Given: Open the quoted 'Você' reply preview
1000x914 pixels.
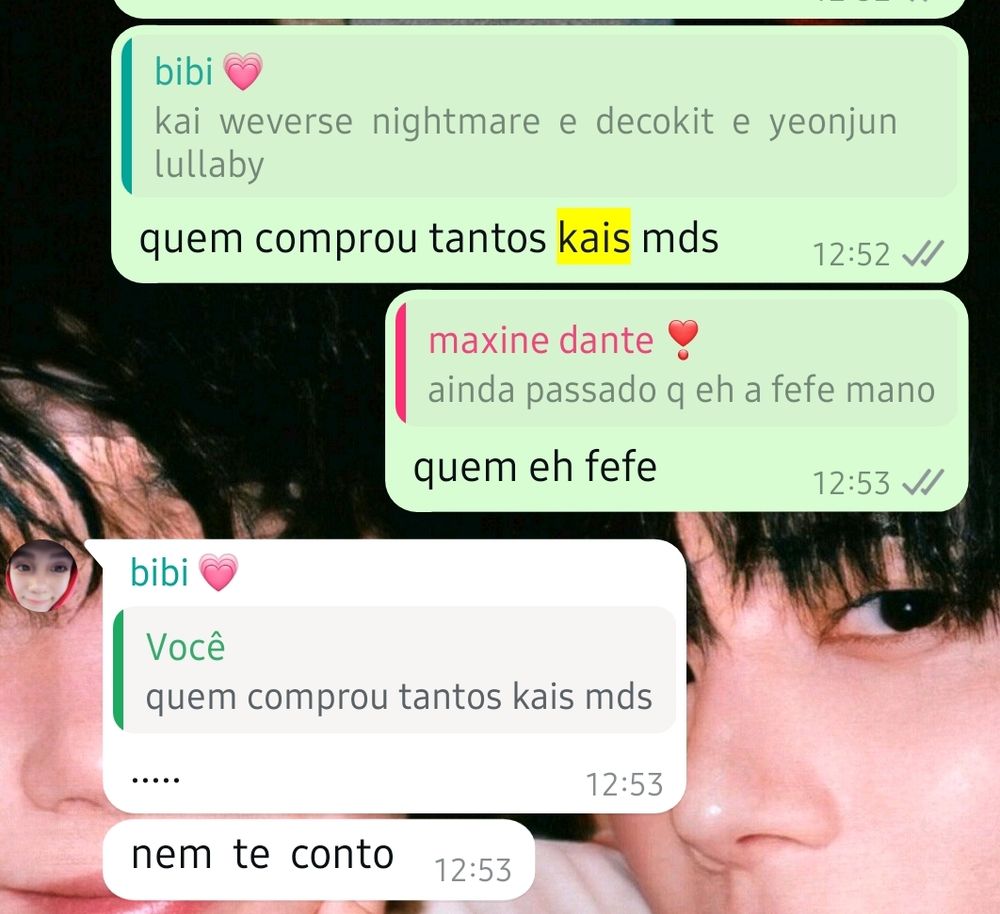Looking at the screenshot, I should pos(395,670).
